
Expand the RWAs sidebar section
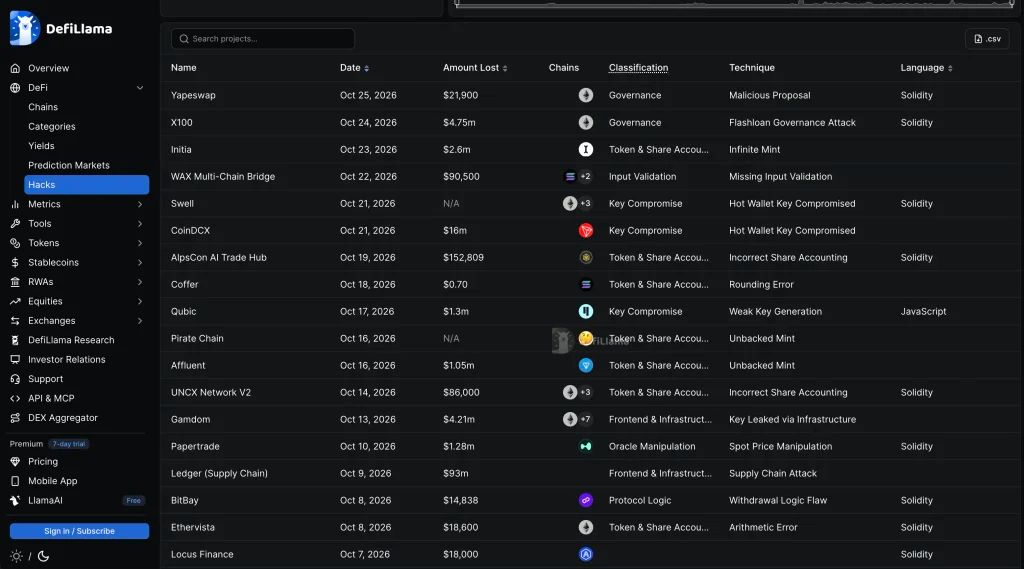140,282
